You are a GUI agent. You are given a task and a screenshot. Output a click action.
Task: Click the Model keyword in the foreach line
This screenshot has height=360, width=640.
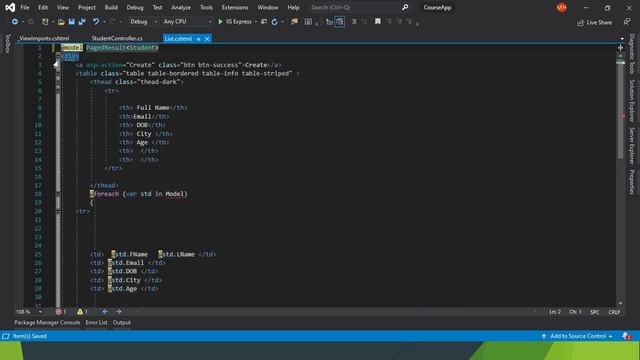174,194
